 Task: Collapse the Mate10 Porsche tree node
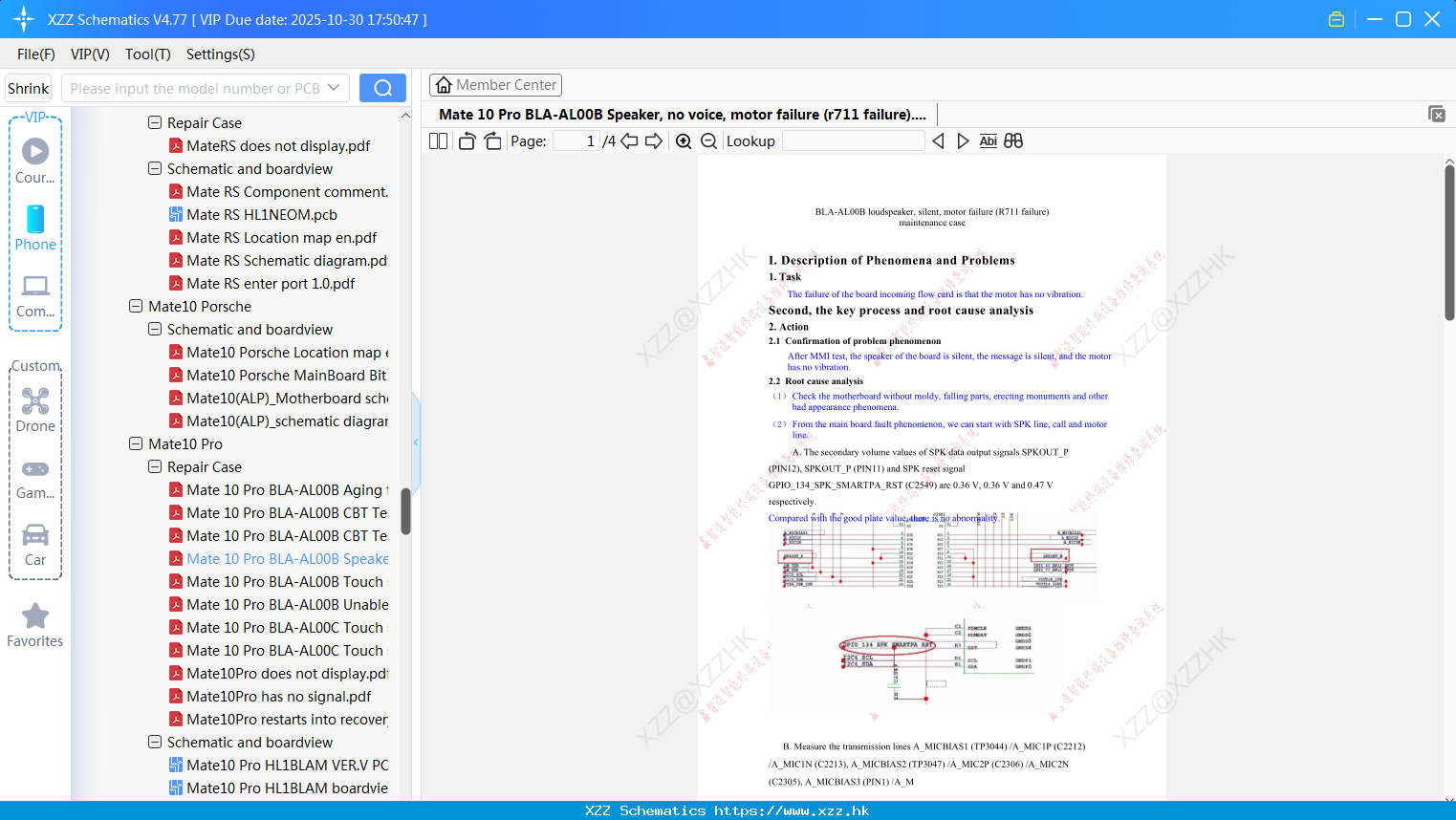coord(136,306)
